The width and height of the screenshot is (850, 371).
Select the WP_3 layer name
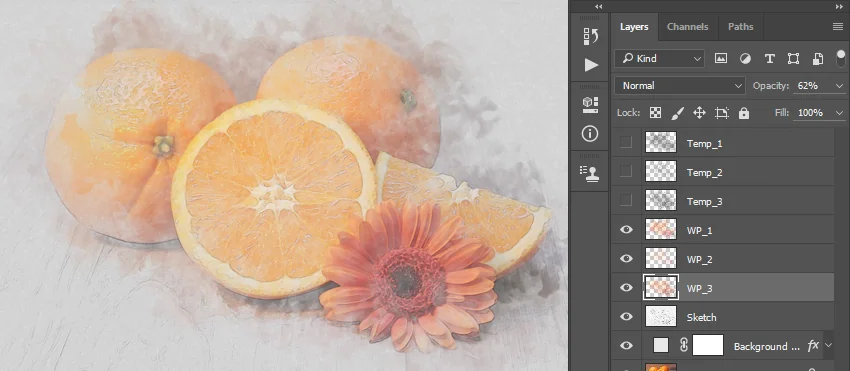(x=699, y=289)
